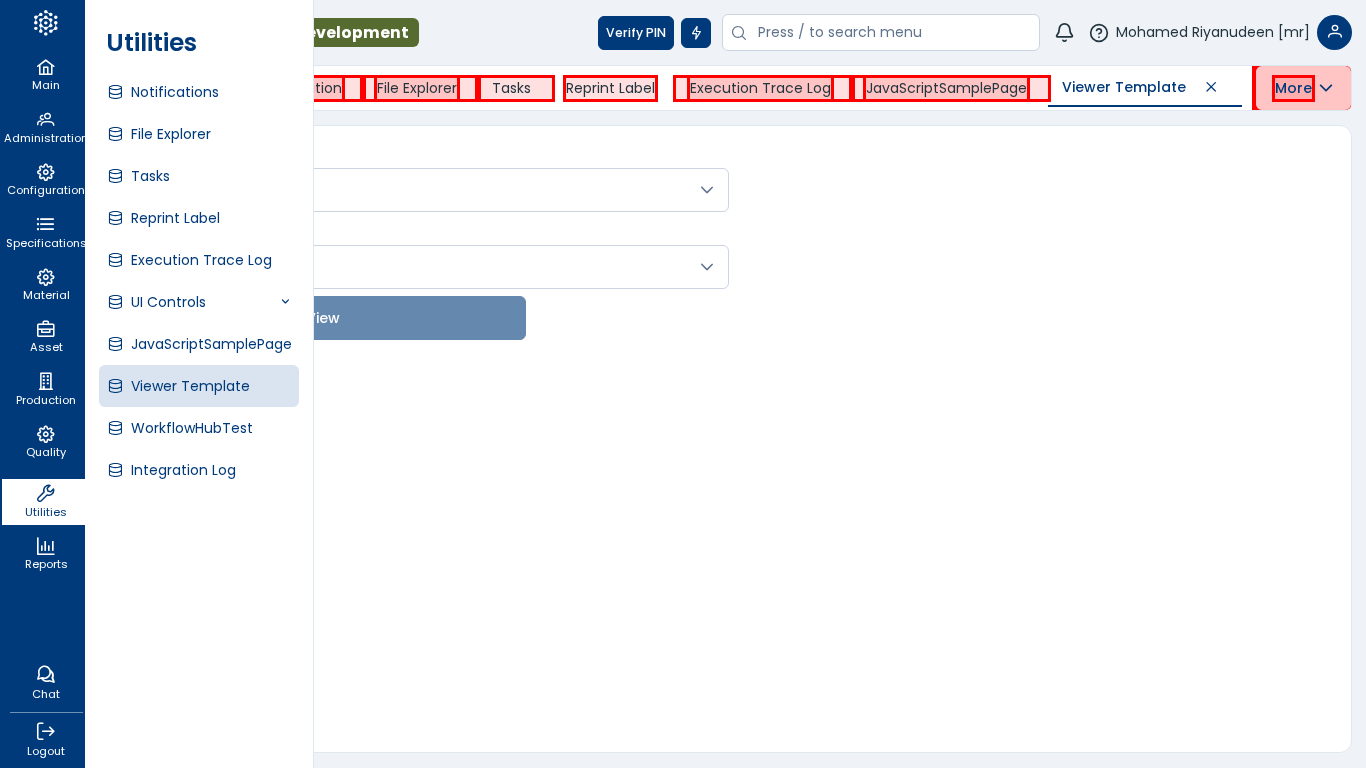Expand the first dropdown in Viewer Template

coord(706,190)
